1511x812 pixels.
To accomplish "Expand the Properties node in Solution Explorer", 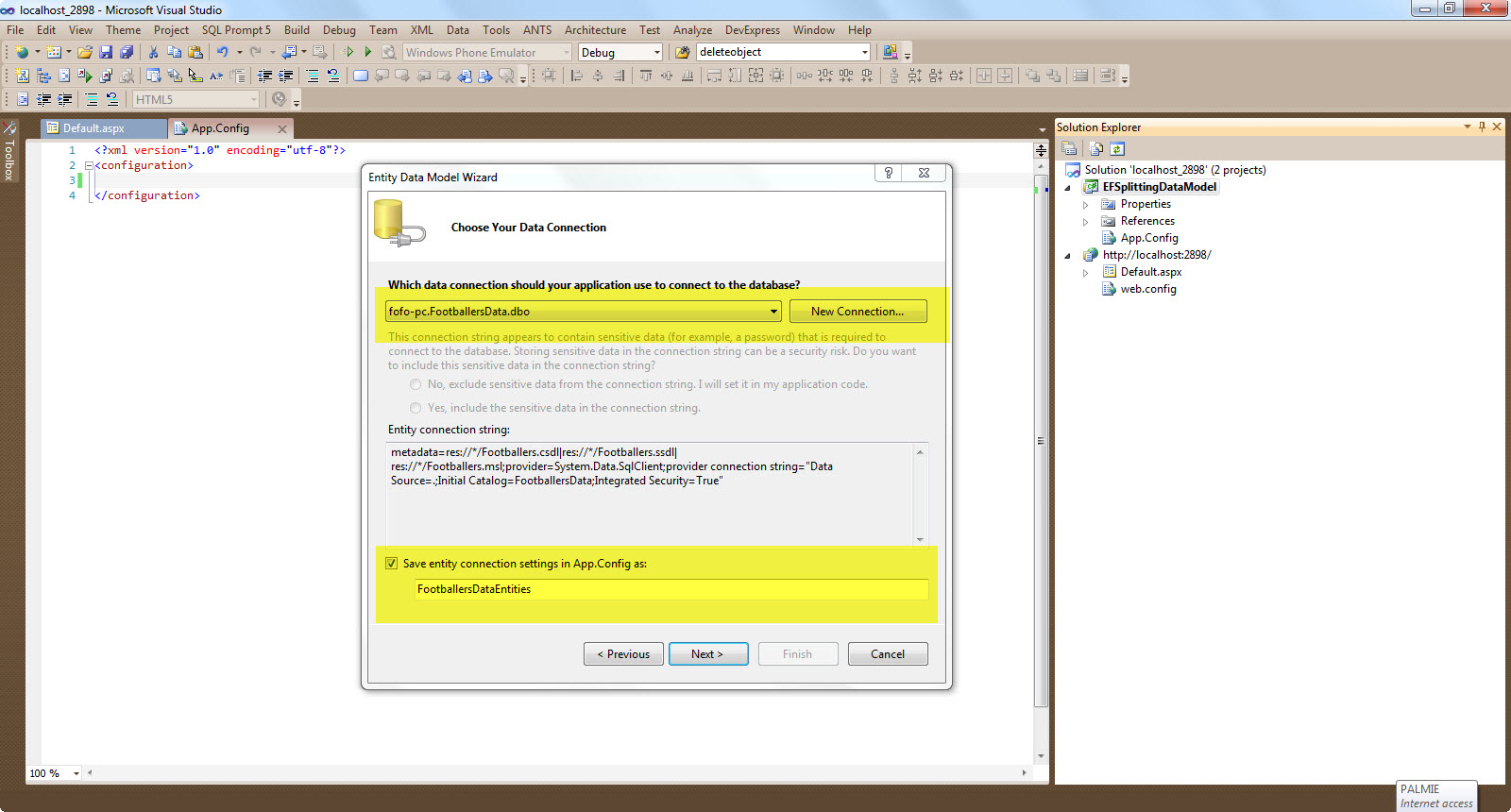I will (x=1085, y=205).
